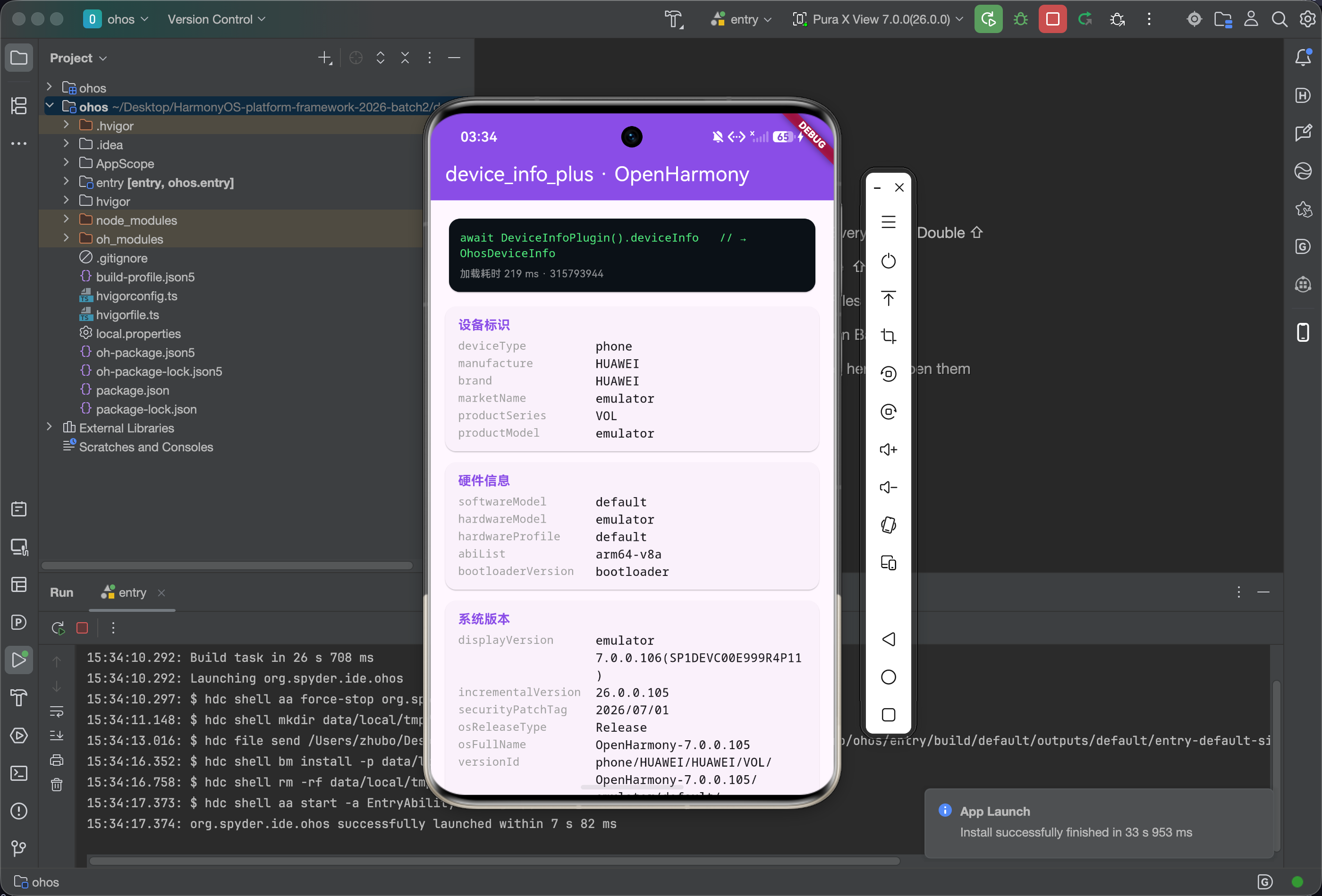Image resolution: width=1322 pixels, height=896 pixels.
Task: Expand the node_modules folder
Action: coord(66,219)
